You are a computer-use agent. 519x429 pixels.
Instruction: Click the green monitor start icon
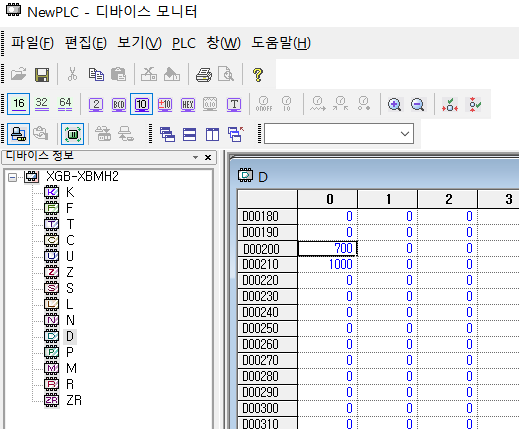click(x=73, y=134)
